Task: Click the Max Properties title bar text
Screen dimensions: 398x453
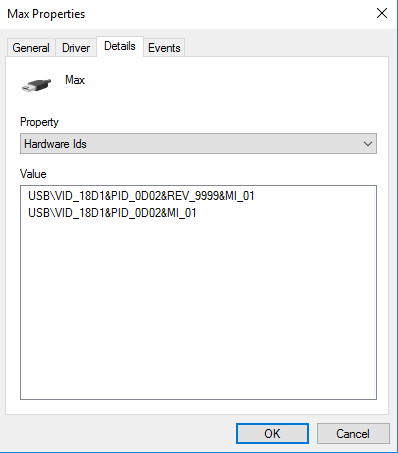Action: pos(46,14)
